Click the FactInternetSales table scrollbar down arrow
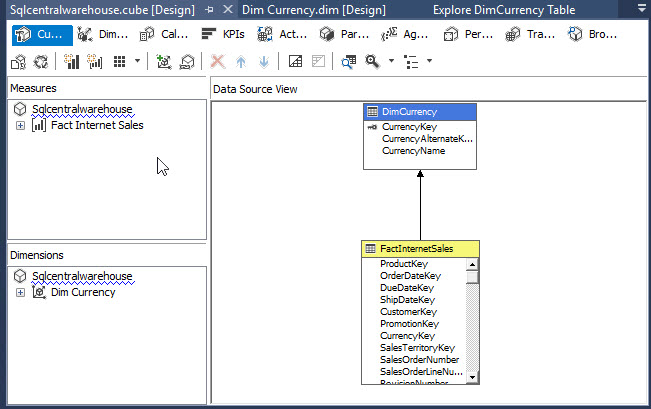Image resolution: width=651 pixels, height=409 pixels. (x=473, y=379)
